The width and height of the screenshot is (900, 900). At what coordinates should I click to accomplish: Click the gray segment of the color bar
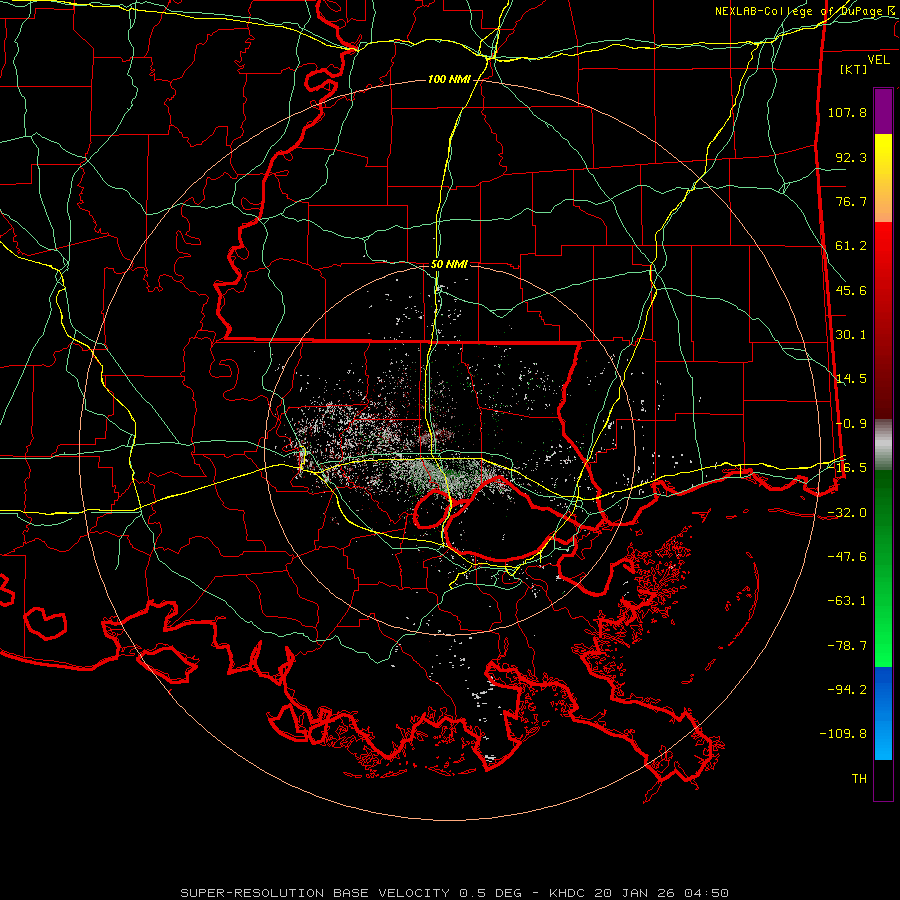click(x=883, y=445)
